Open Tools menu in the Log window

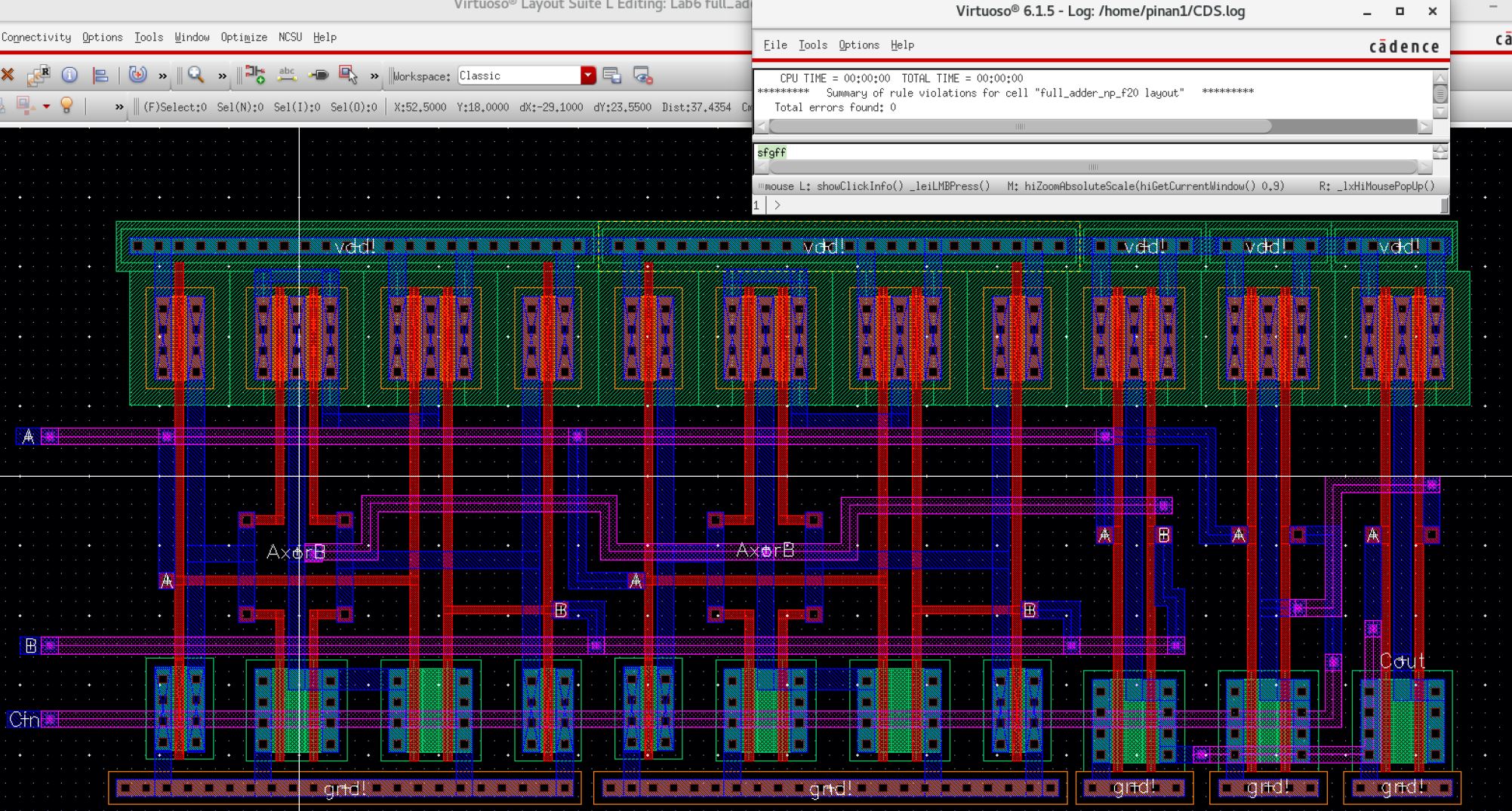pos(813,45)
